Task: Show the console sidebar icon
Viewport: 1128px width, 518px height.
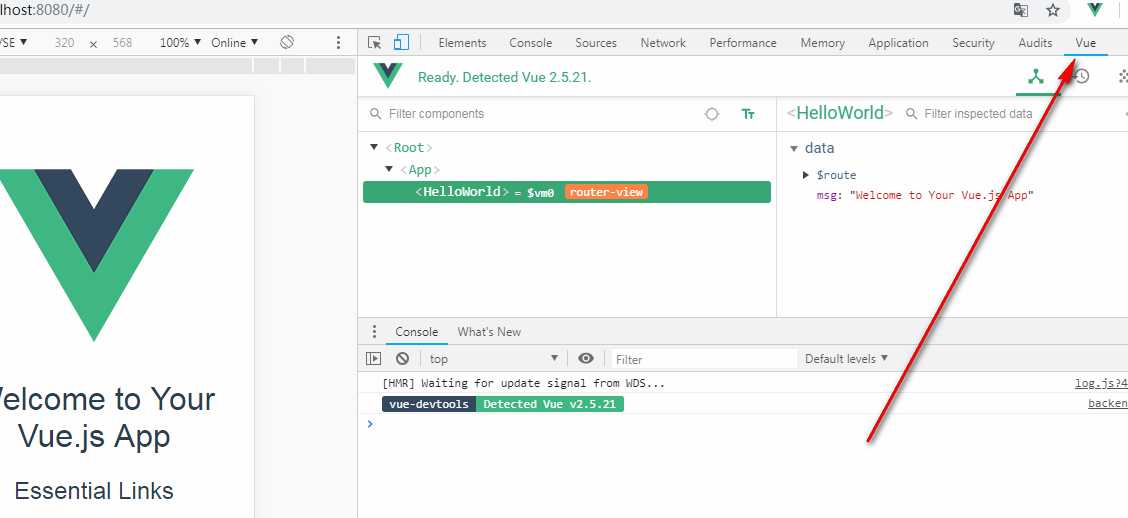Action: (373, 358)
